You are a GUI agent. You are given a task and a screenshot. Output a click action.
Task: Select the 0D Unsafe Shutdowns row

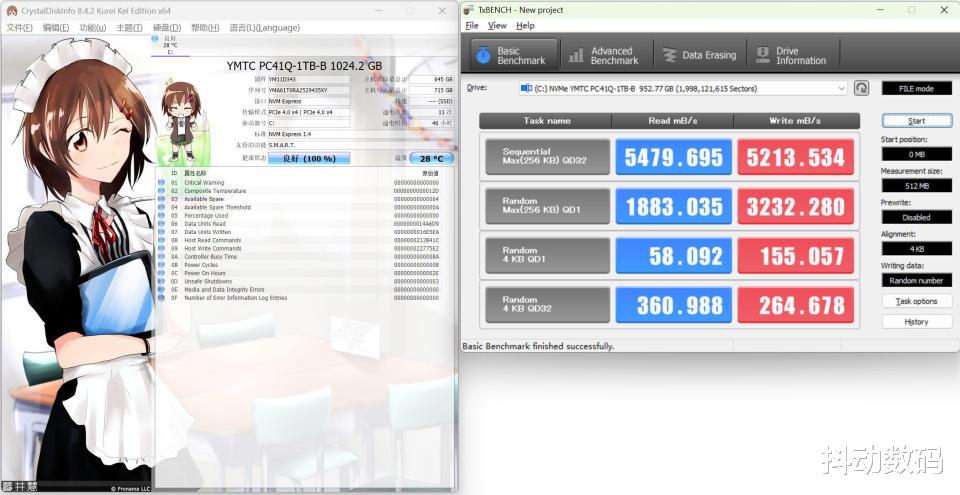coord(305,281)
